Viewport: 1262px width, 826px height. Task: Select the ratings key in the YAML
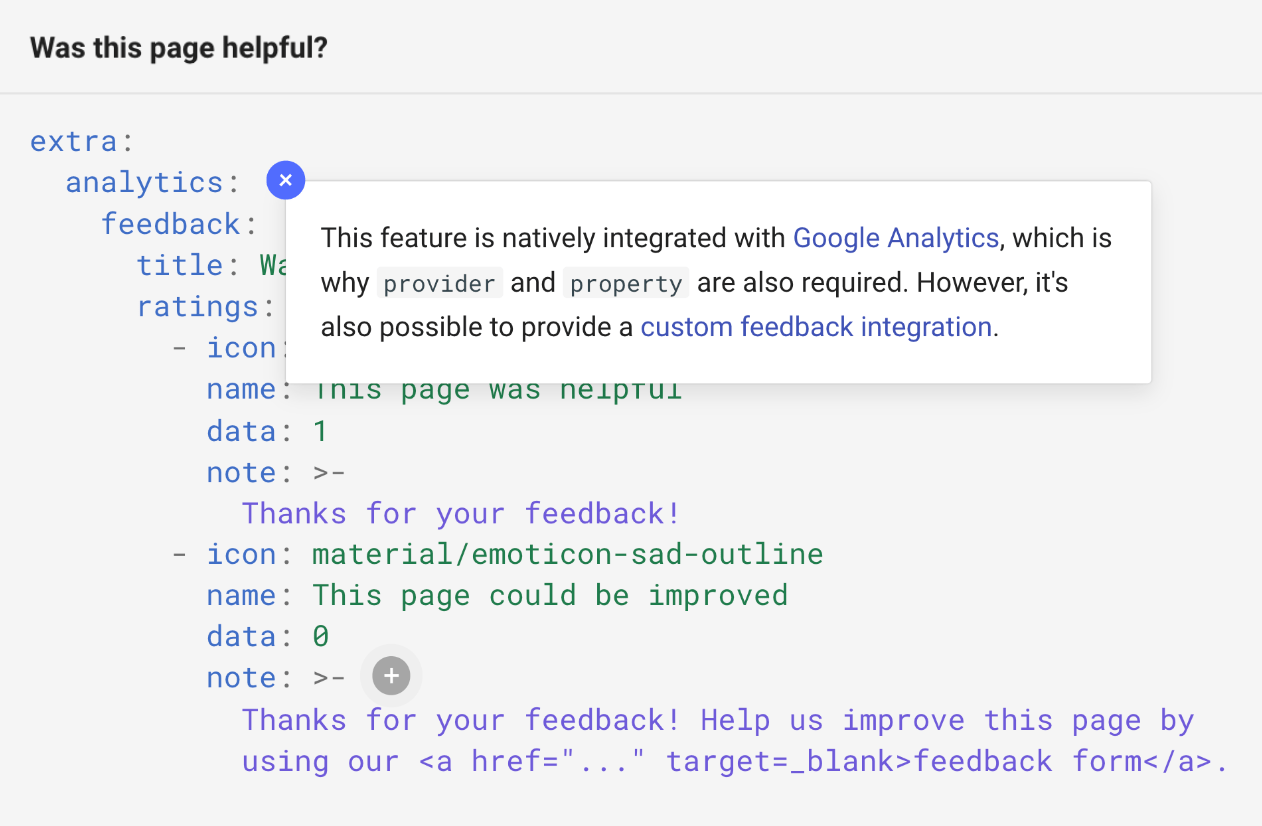point(197,306)
